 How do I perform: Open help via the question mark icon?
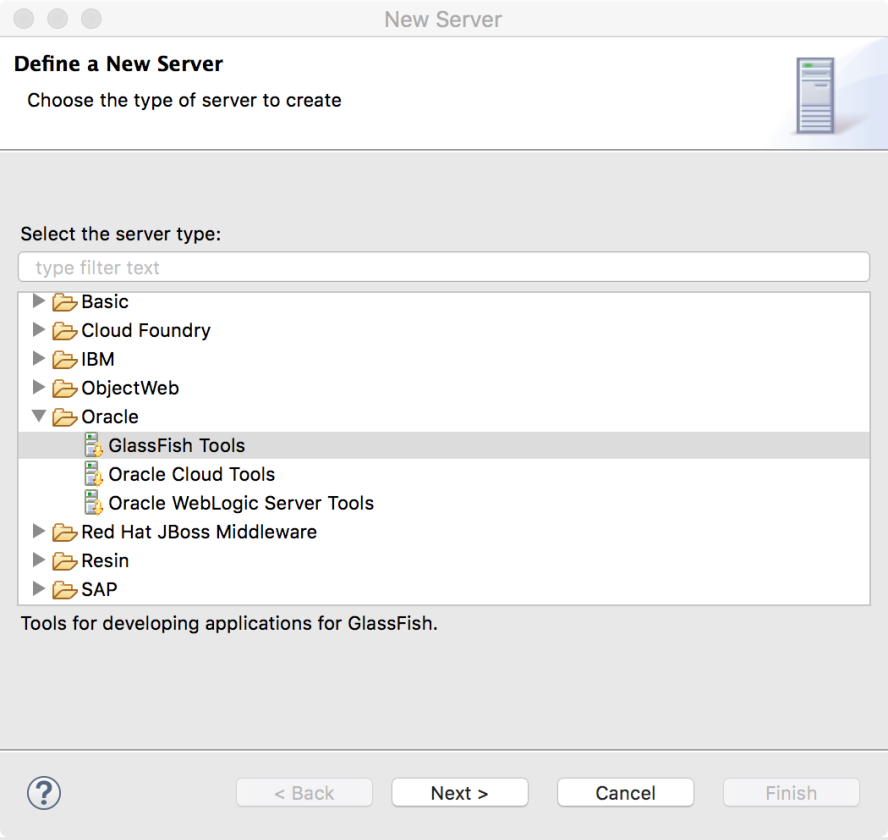[44, 793]
